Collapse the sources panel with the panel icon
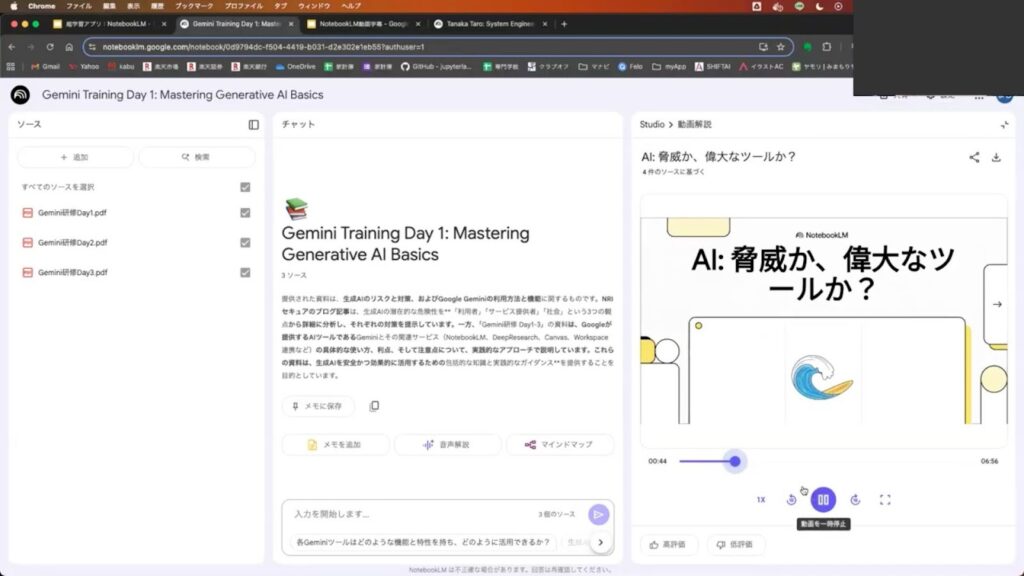The image size is (1024, 576). [x=254, y=125]
